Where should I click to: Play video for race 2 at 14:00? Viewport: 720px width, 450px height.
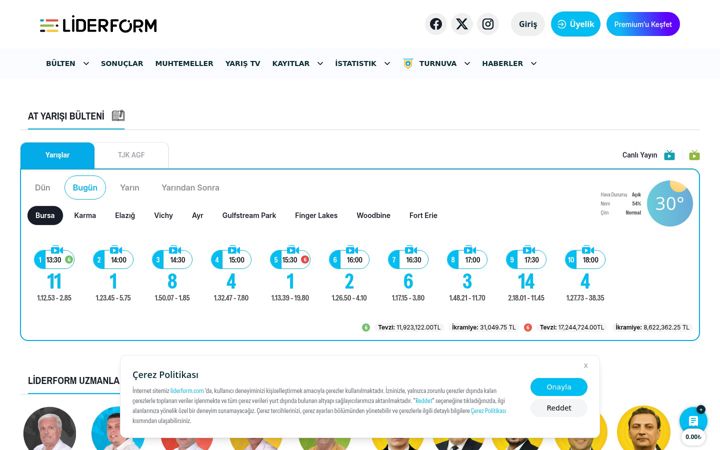tap(116, 250)
